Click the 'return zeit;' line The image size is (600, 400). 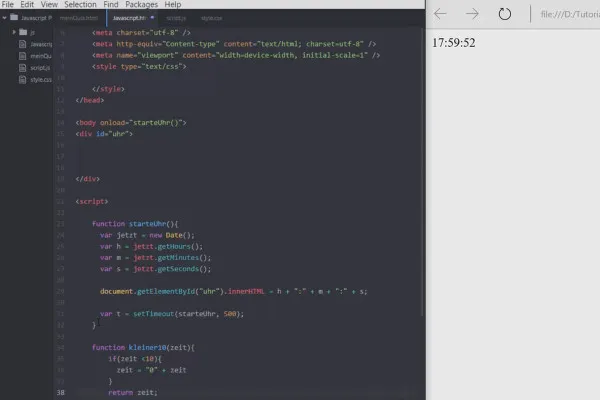[132, 393]
